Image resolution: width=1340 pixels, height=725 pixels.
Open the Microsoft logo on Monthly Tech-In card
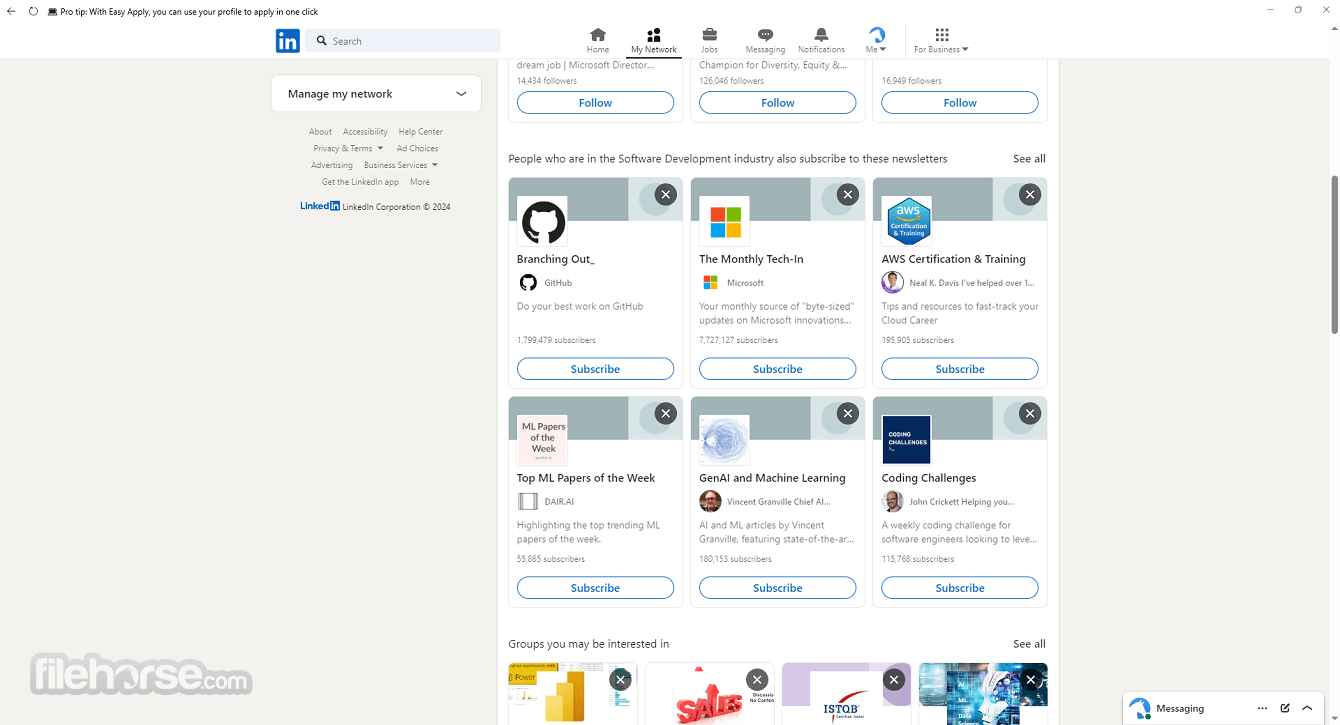[x=724, y=221]
